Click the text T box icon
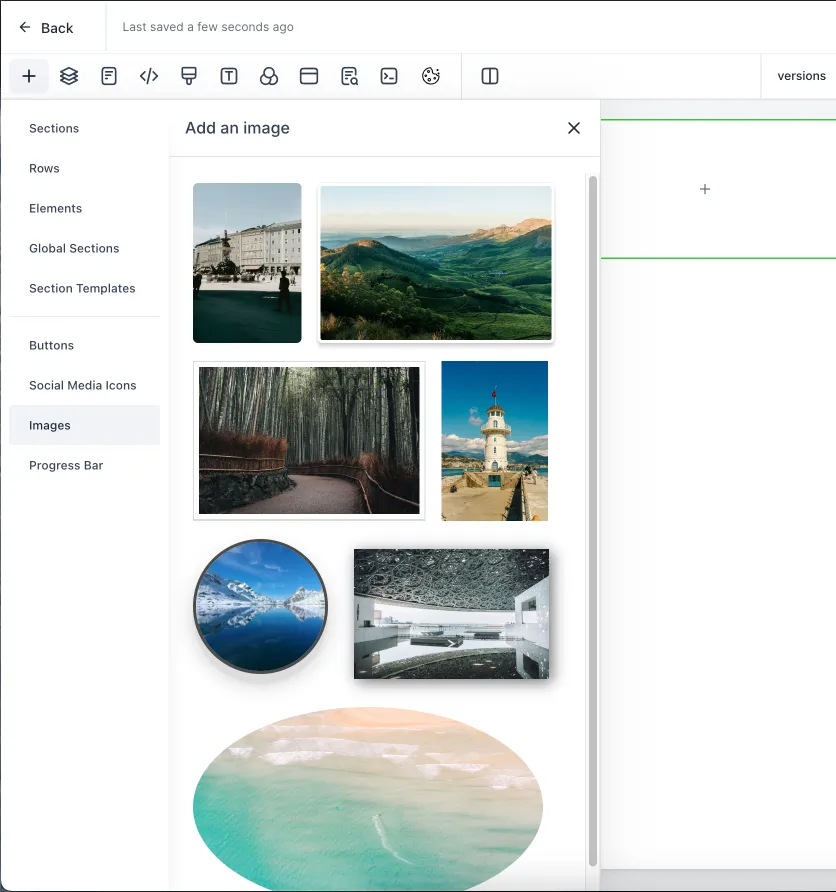The width and height of the screenshot is (836, 892). pos(229,76)
